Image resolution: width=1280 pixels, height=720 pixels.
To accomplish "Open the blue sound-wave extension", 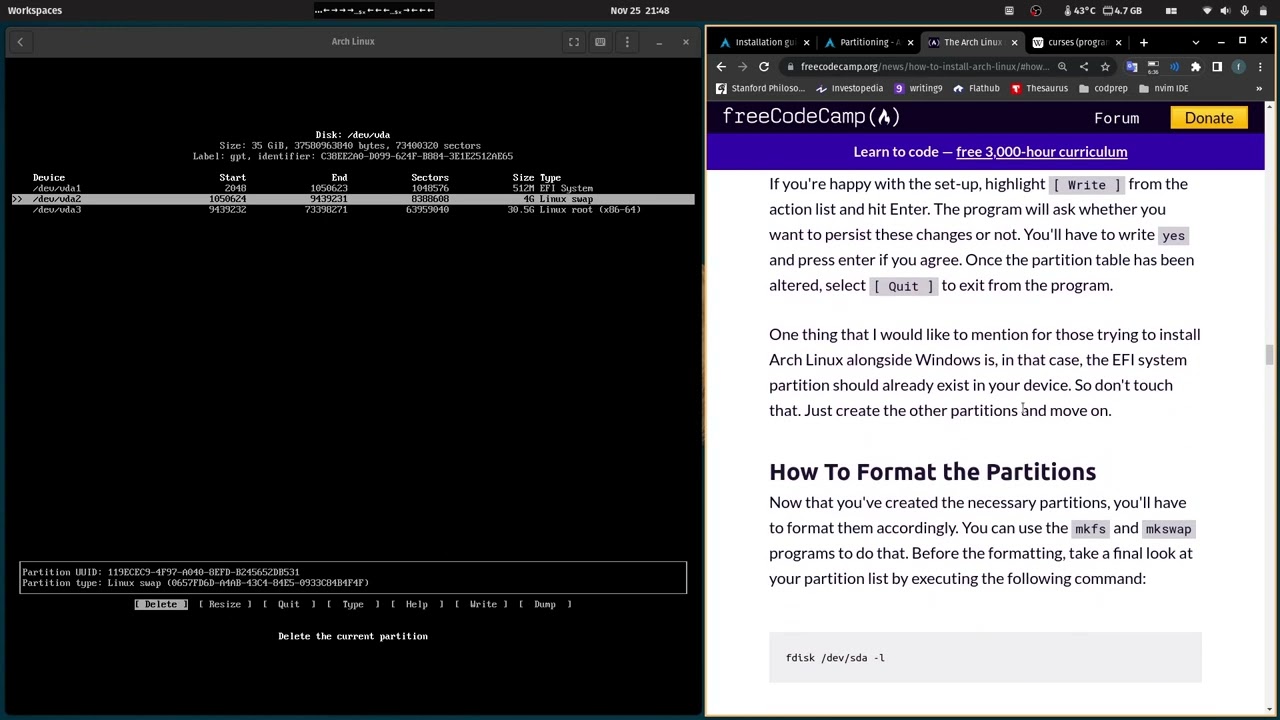I will pos(1174,67).
